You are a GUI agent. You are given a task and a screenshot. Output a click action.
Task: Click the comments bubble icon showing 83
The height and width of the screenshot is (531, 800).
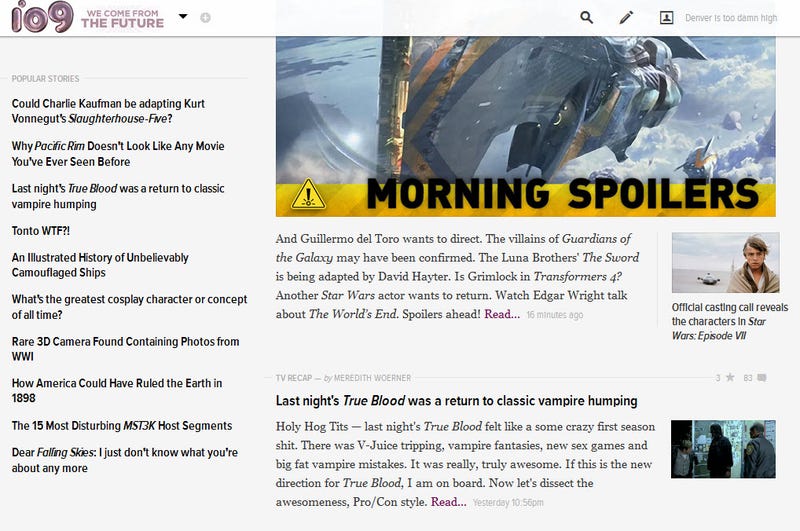point(762,378)
